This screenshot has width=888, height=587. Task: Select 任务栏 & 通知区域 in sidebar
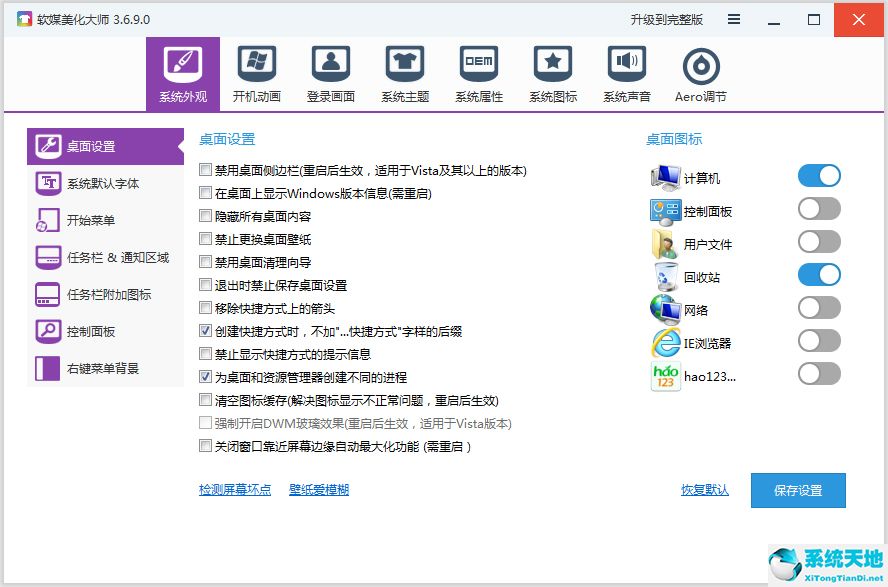(x=117, y=257)
